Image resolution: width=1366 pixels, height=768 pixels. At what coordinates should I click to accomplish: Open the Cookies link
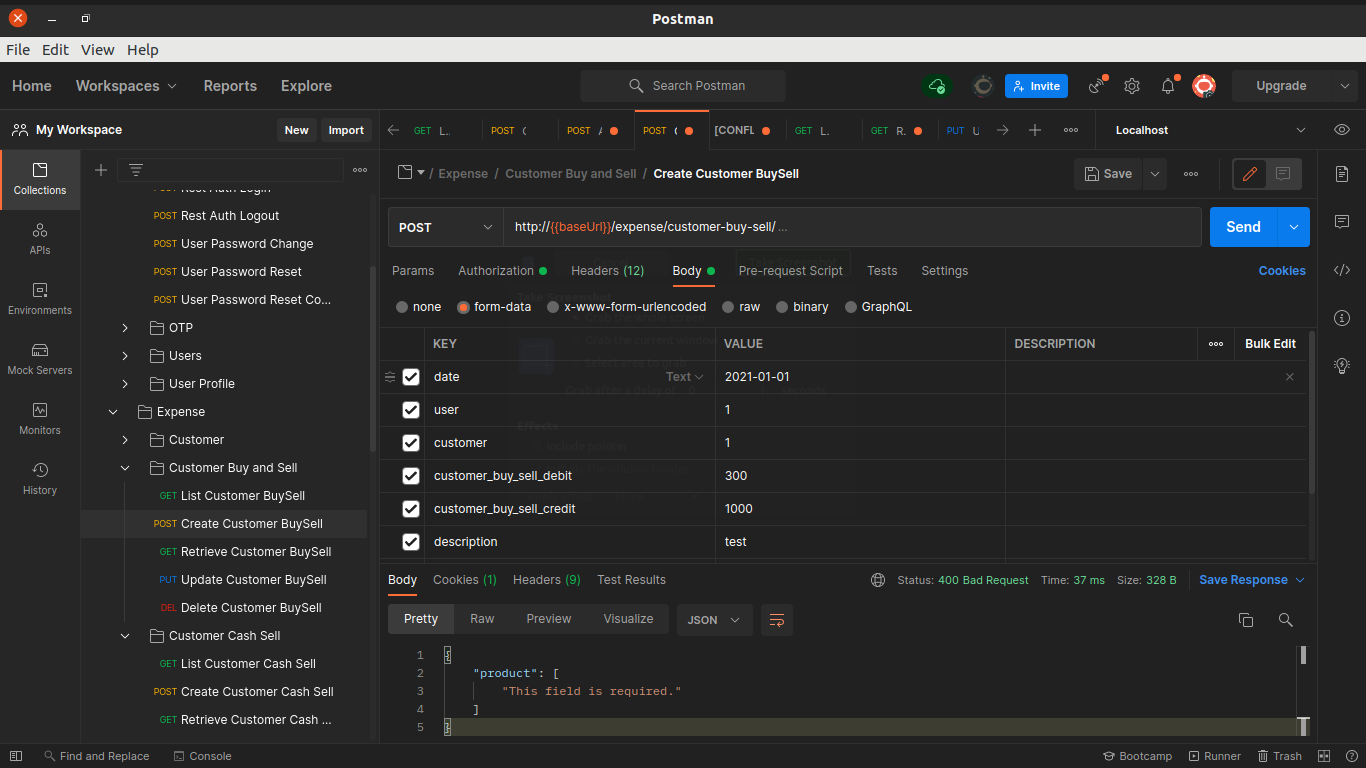tap(1282, 271)
